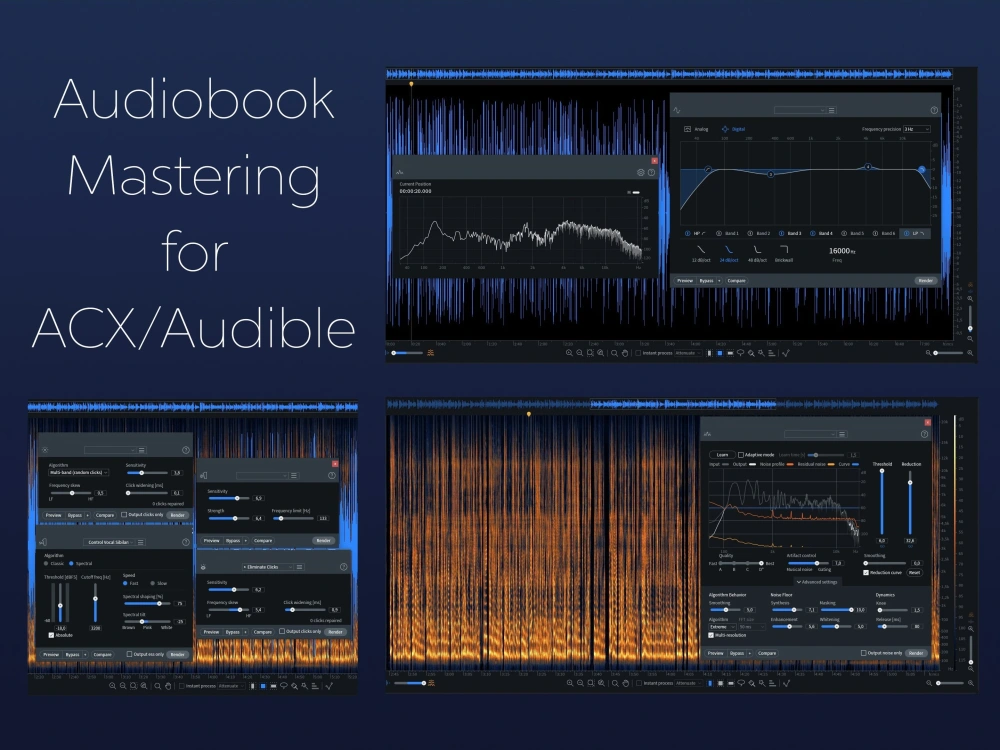
Task: Open the EQ preset dropdown
Action: 800,110
